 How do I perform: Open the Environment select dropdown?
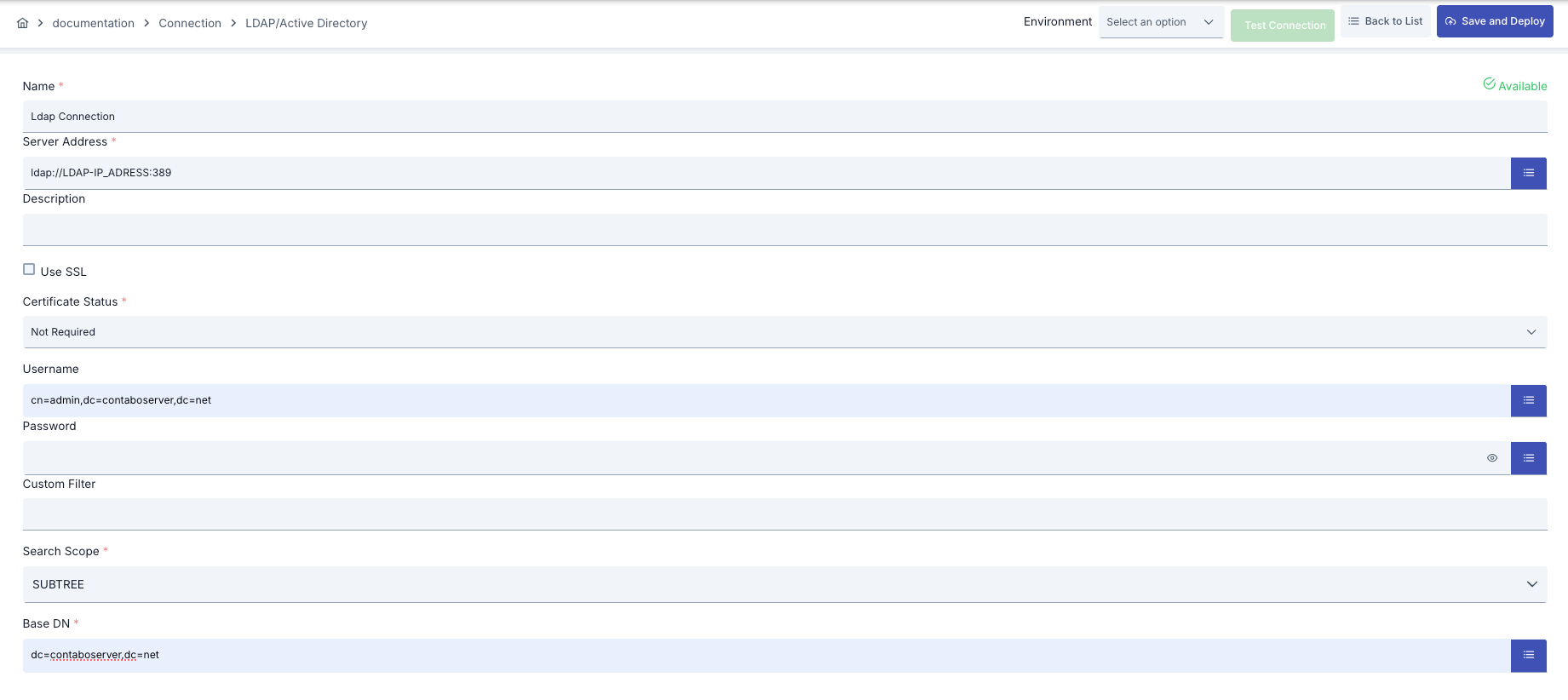(x=1160, y=22)
